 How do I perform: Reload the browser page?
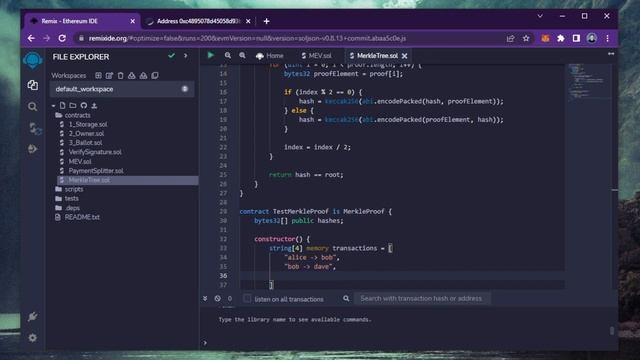62,38
